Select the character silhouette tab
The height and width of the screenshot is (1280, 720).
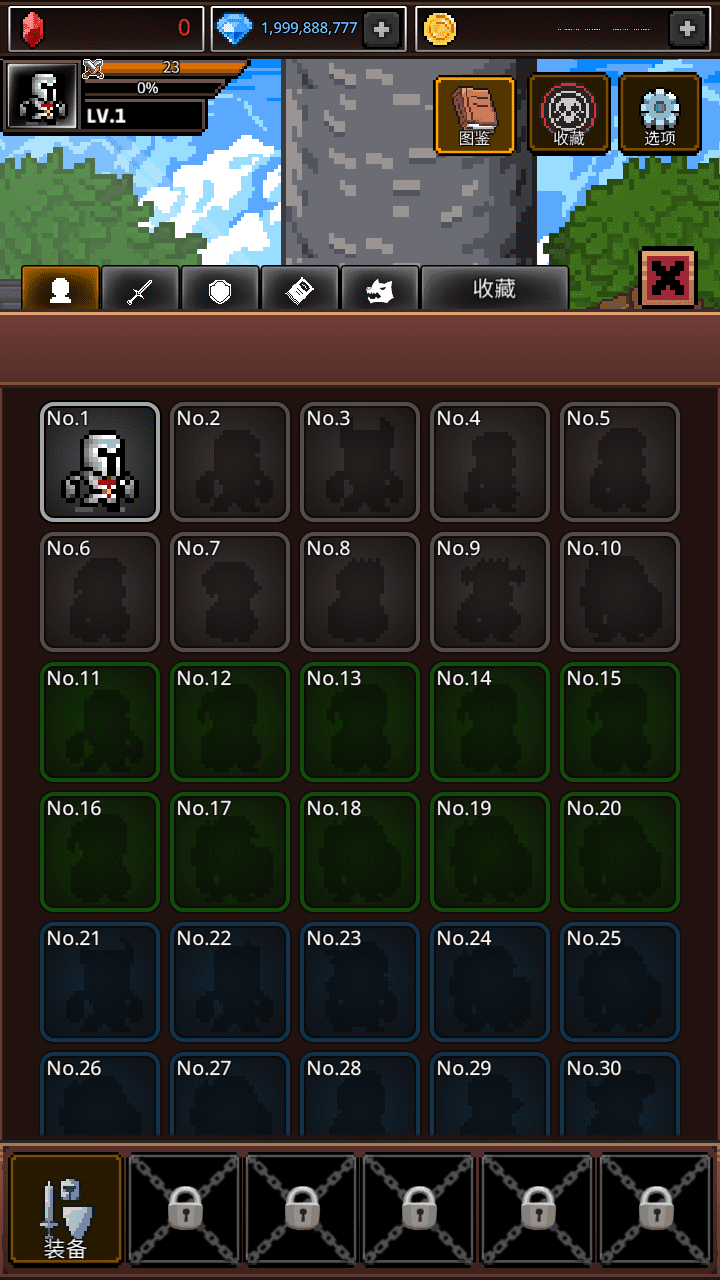pos(60,289)
